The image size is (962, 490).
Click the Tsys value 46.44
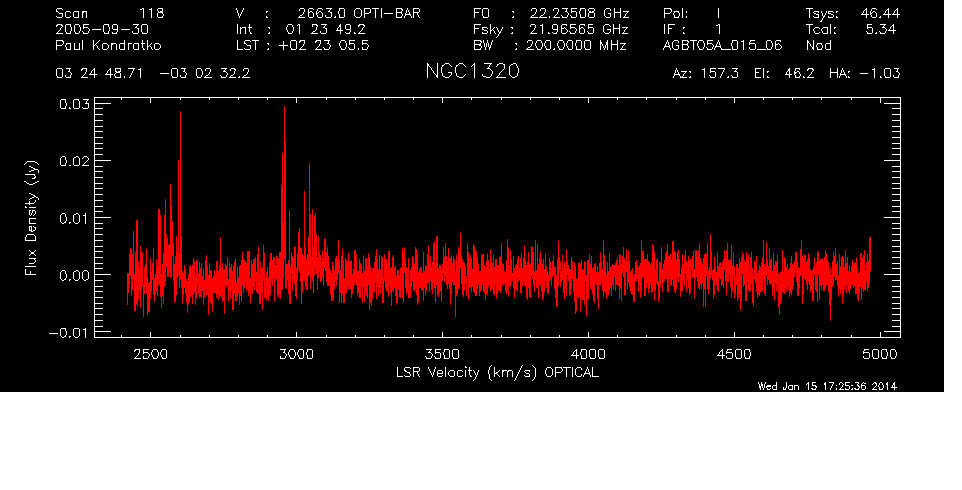[x=879, y=13]
